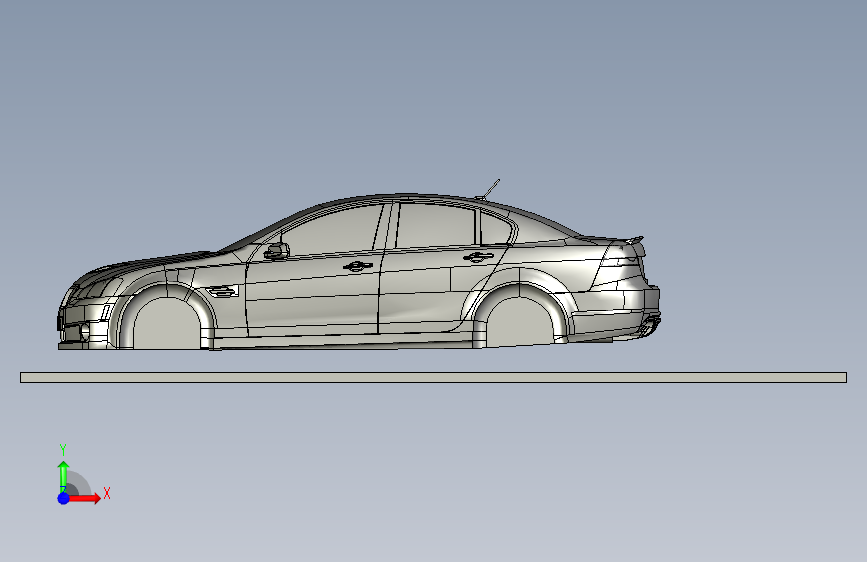Select the front door window glass
867x562 pixels.
pos(332,230)
